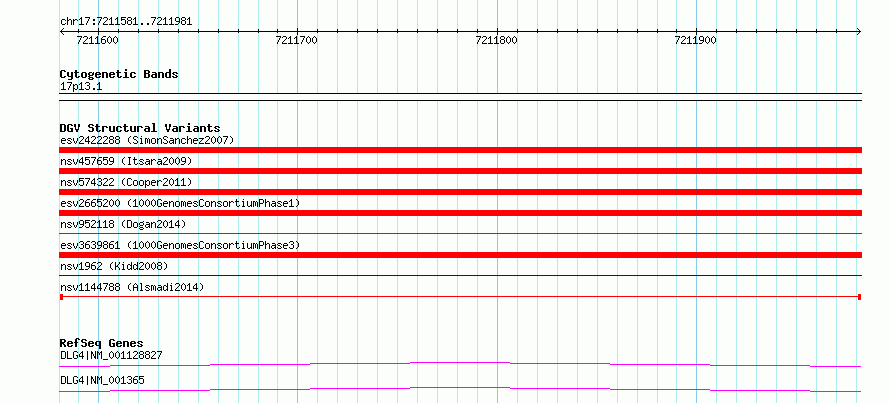Click nsv1144788 (Alsmadi2014) variant label
The height and width of the screenshot is (403, 890).
[x=132, y=287]
